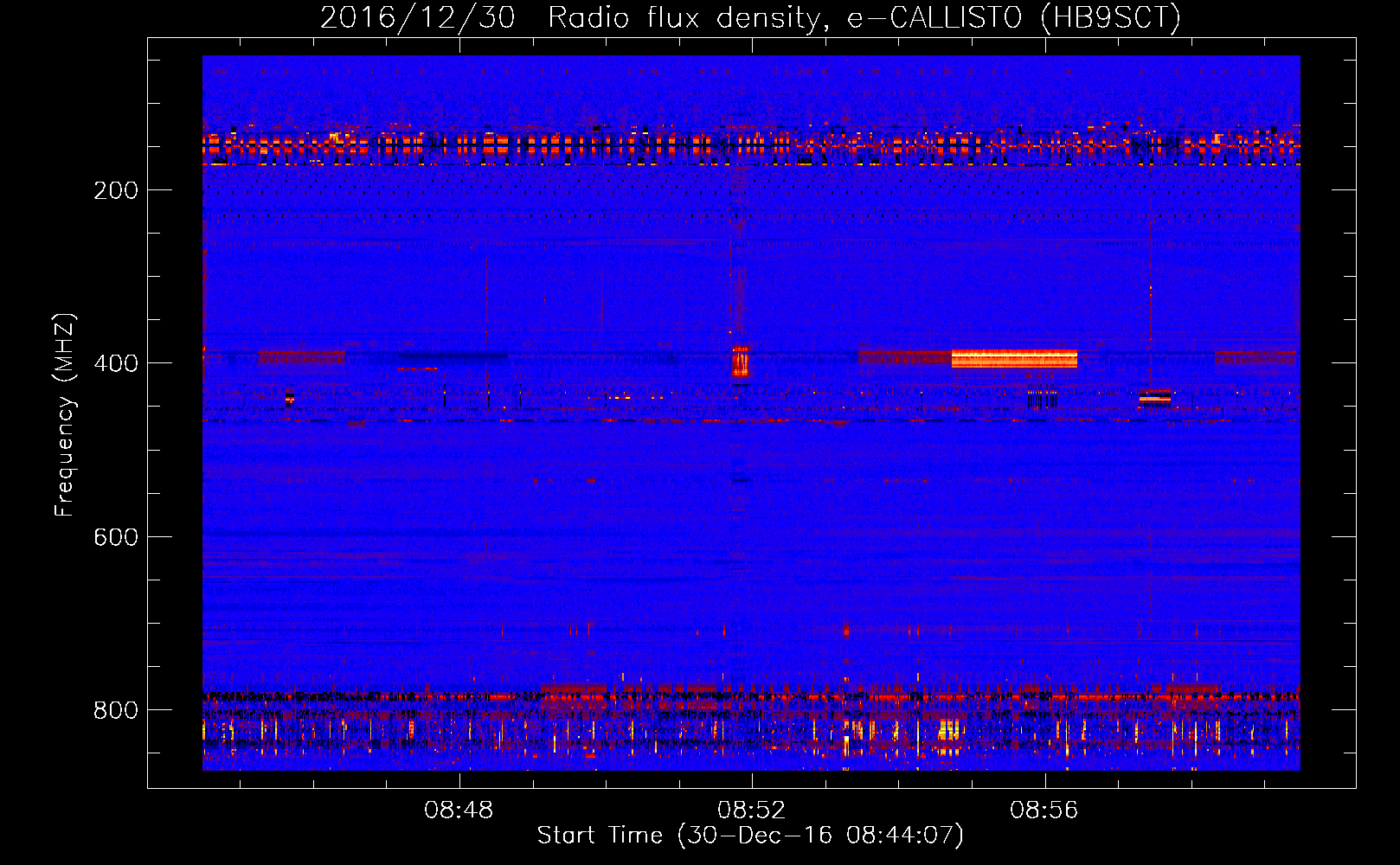Click the 400 frequency tick label
Screen dimensions: 1400x865
(116, 363)
